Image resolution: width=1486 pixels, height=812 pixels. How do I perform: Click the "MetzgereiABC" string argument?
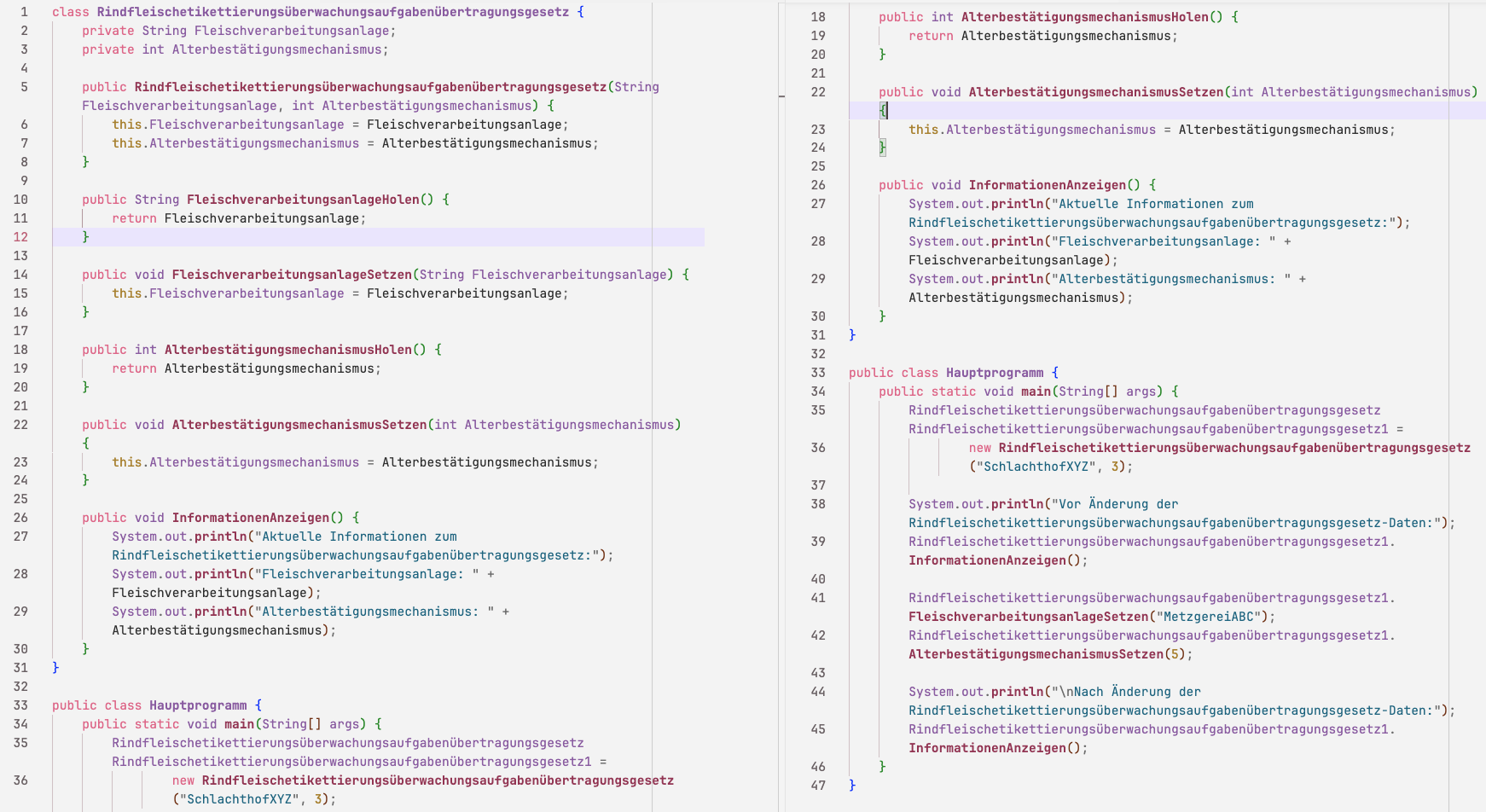[1211, 617]
